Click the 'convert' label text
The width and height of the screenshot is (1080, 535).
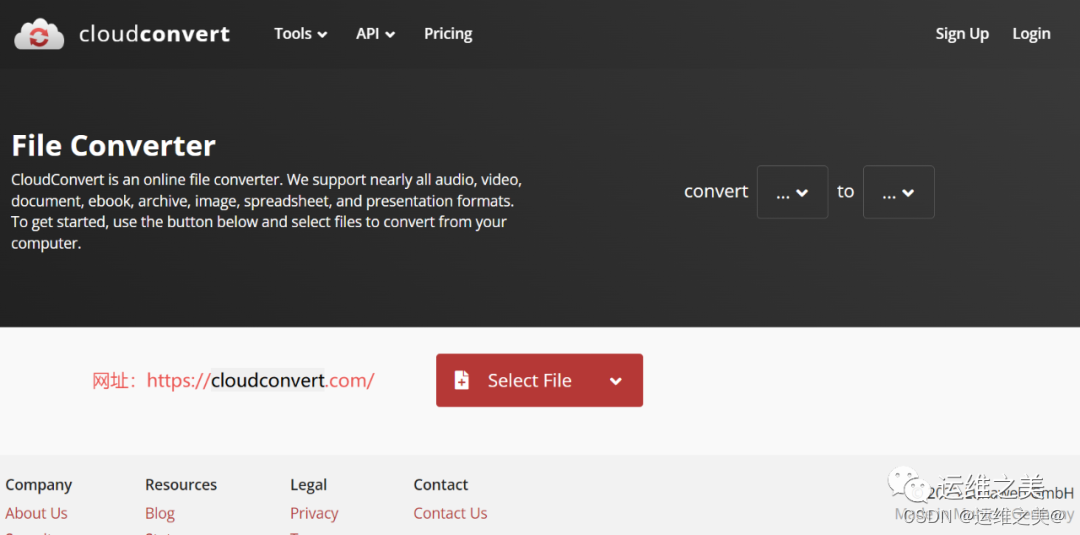pos(716,191)
